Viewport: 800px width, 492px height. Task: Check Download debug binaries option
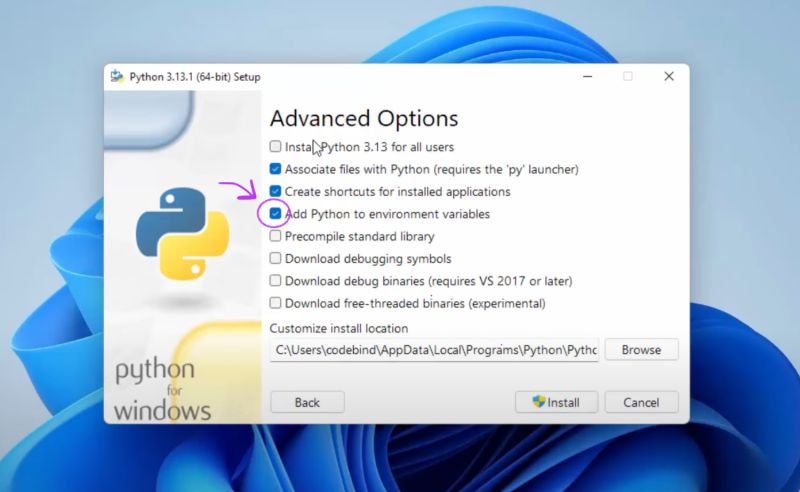(x=276, y=281)
